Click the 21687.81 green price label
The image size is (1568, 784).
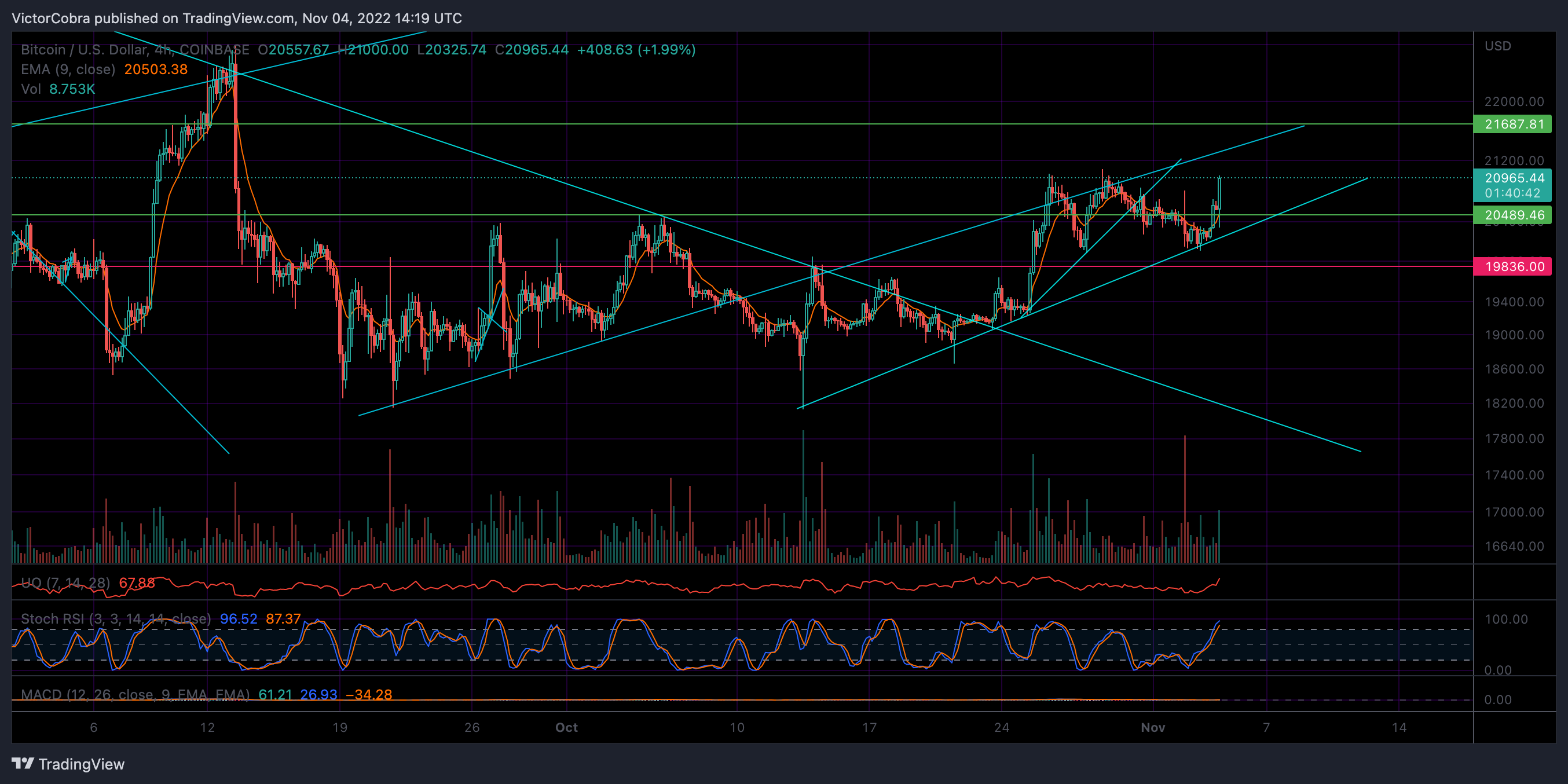tap(1512, 124)
